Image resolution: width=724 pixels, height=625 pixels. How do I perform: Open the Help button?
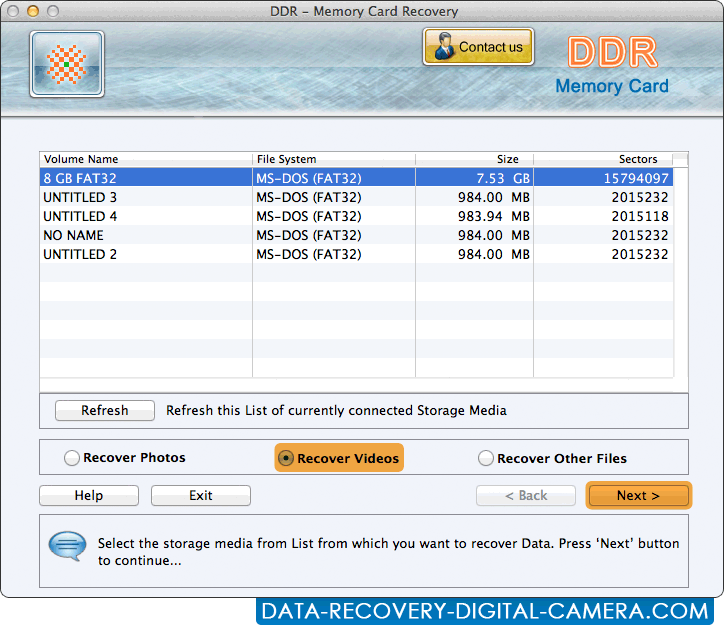click(89, 495)
